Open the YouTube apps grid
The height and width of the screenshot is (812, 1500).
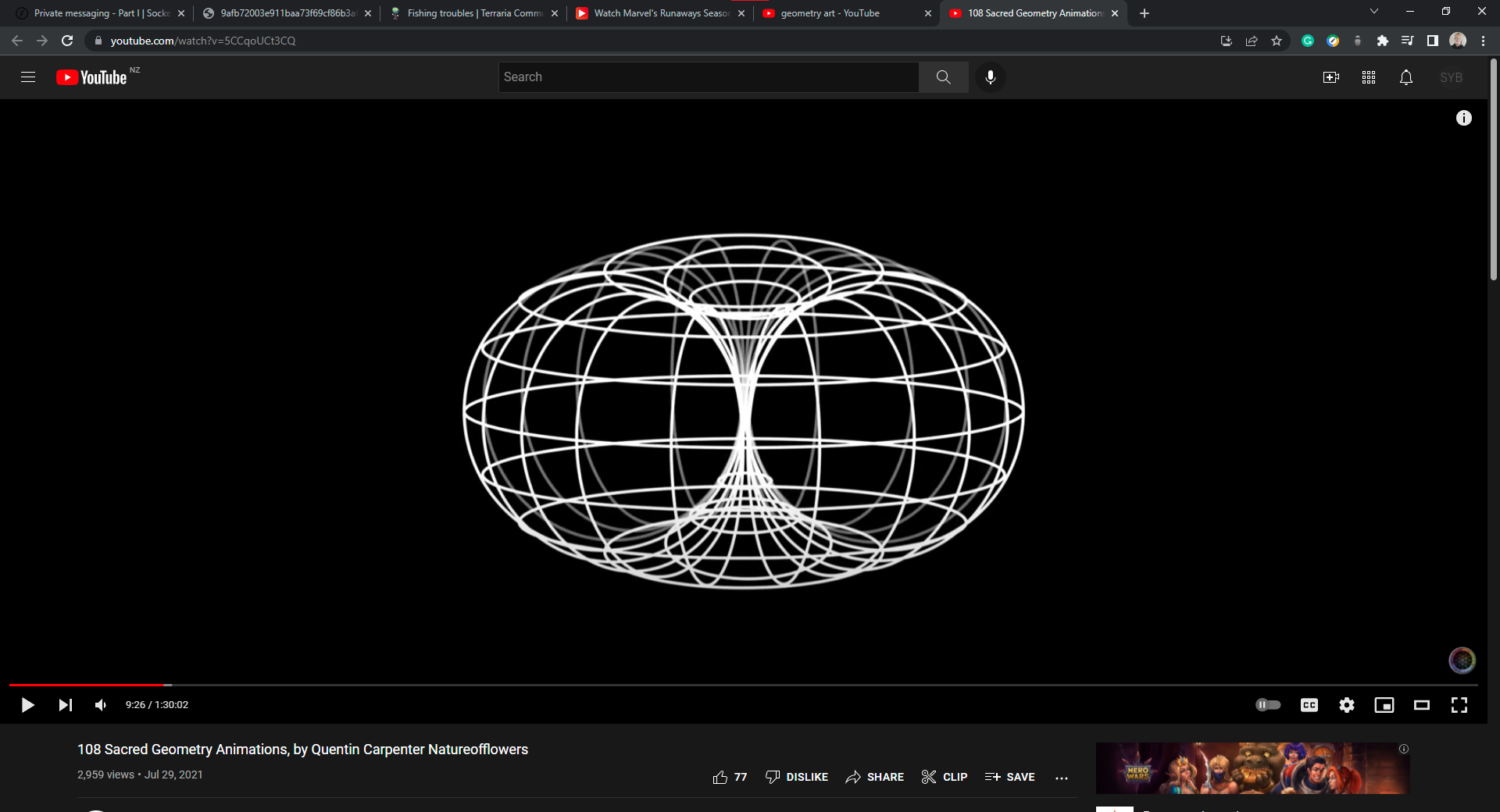pos(1368,77)
